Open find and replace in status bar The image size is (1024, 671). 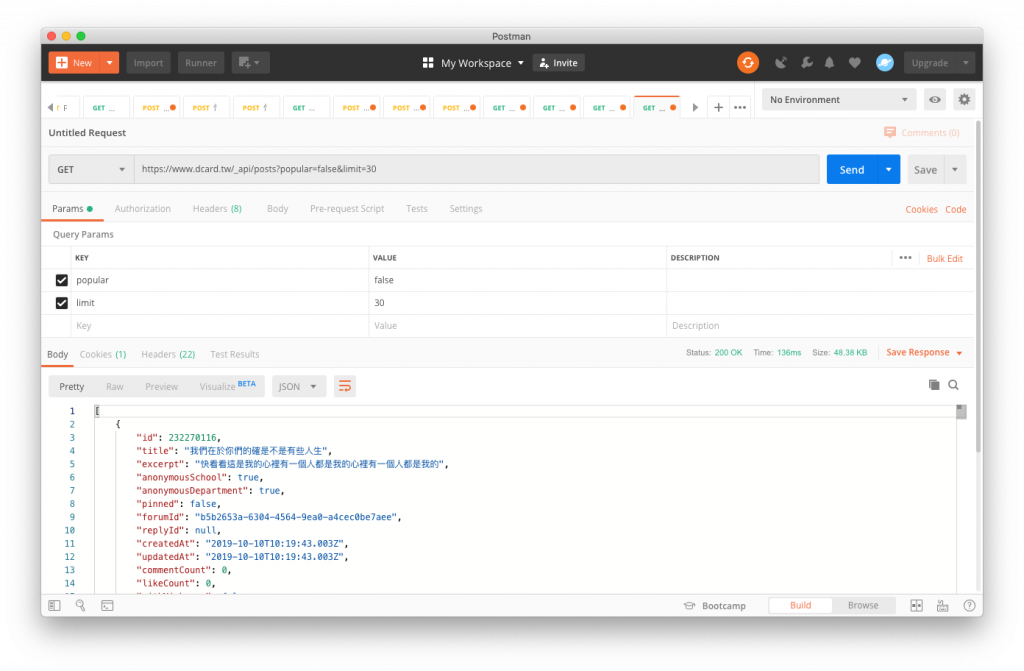coord(80,606)
